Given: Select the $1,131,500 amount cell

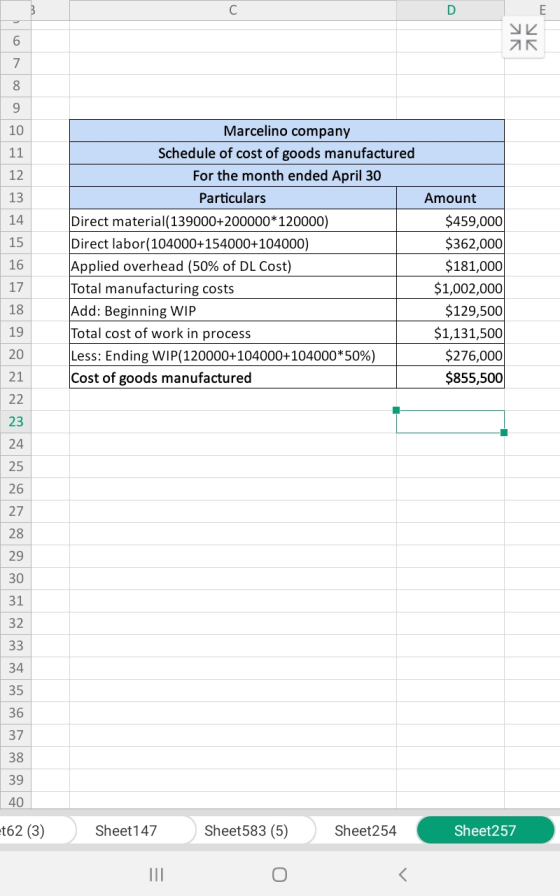Looking at the screenshot, I should (450, 333).
